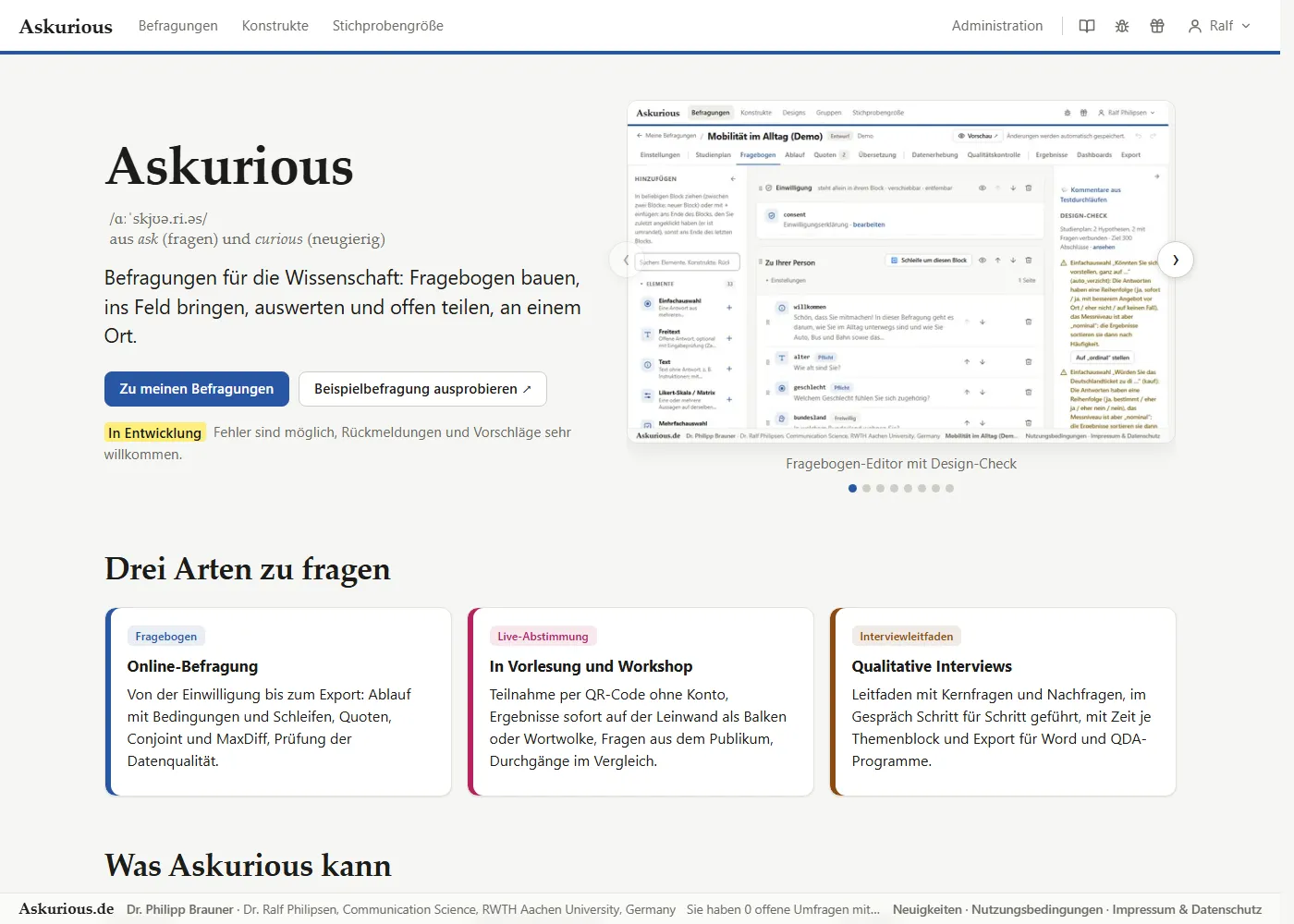Click the Zu meinen Befragungen button
Screen dimensions: 1294x924
[x=197, y=389]
